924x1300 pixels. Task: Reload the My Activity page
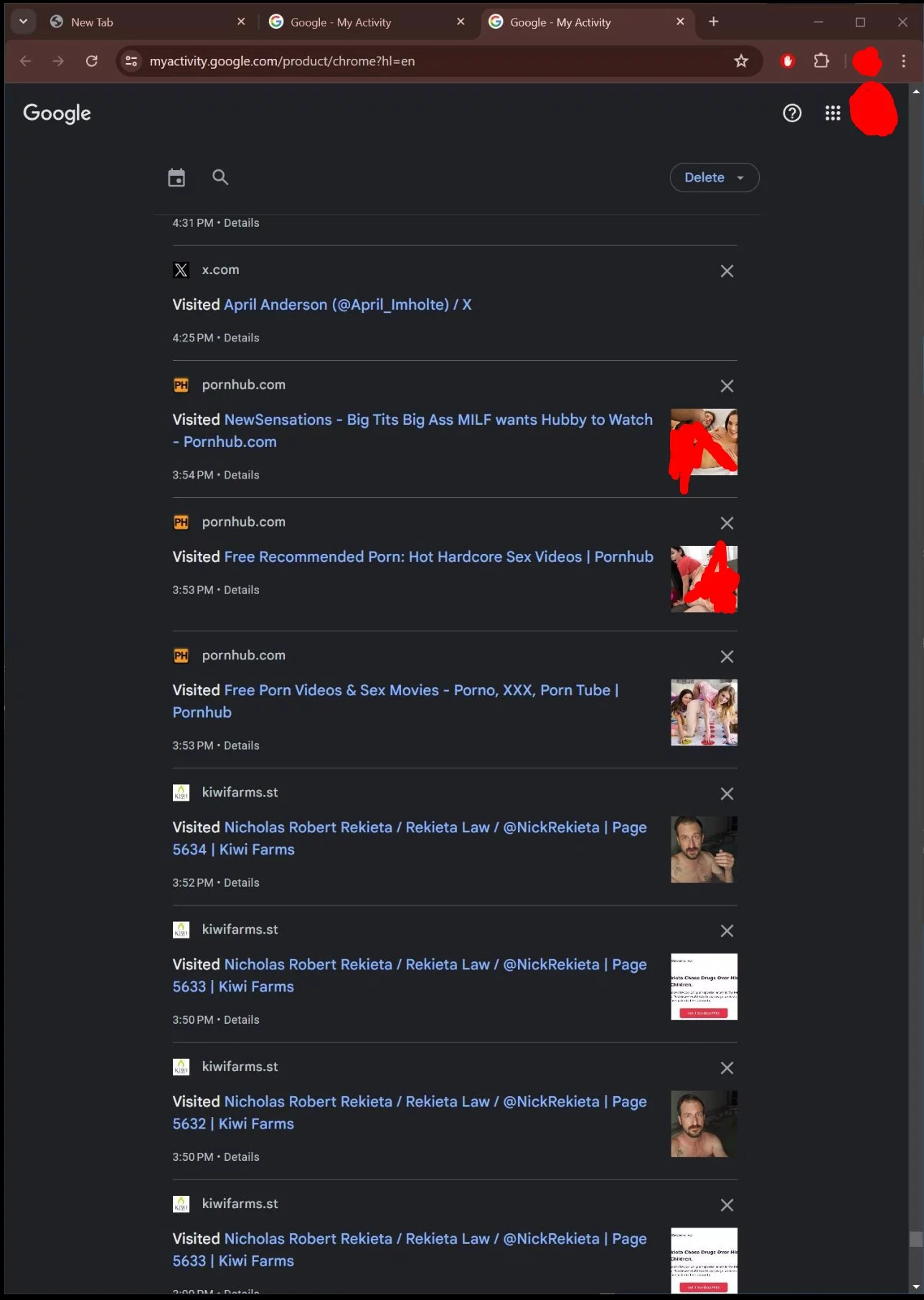pyautogui.click(x=92, y=61)
